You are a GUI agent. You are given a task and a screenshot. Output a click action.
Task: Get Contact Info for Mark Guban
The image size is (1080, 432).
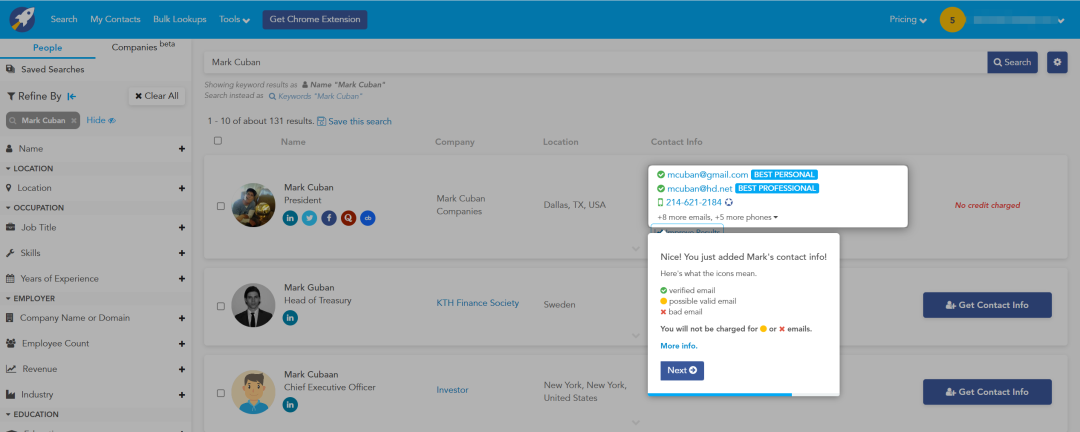pos(987,305)
